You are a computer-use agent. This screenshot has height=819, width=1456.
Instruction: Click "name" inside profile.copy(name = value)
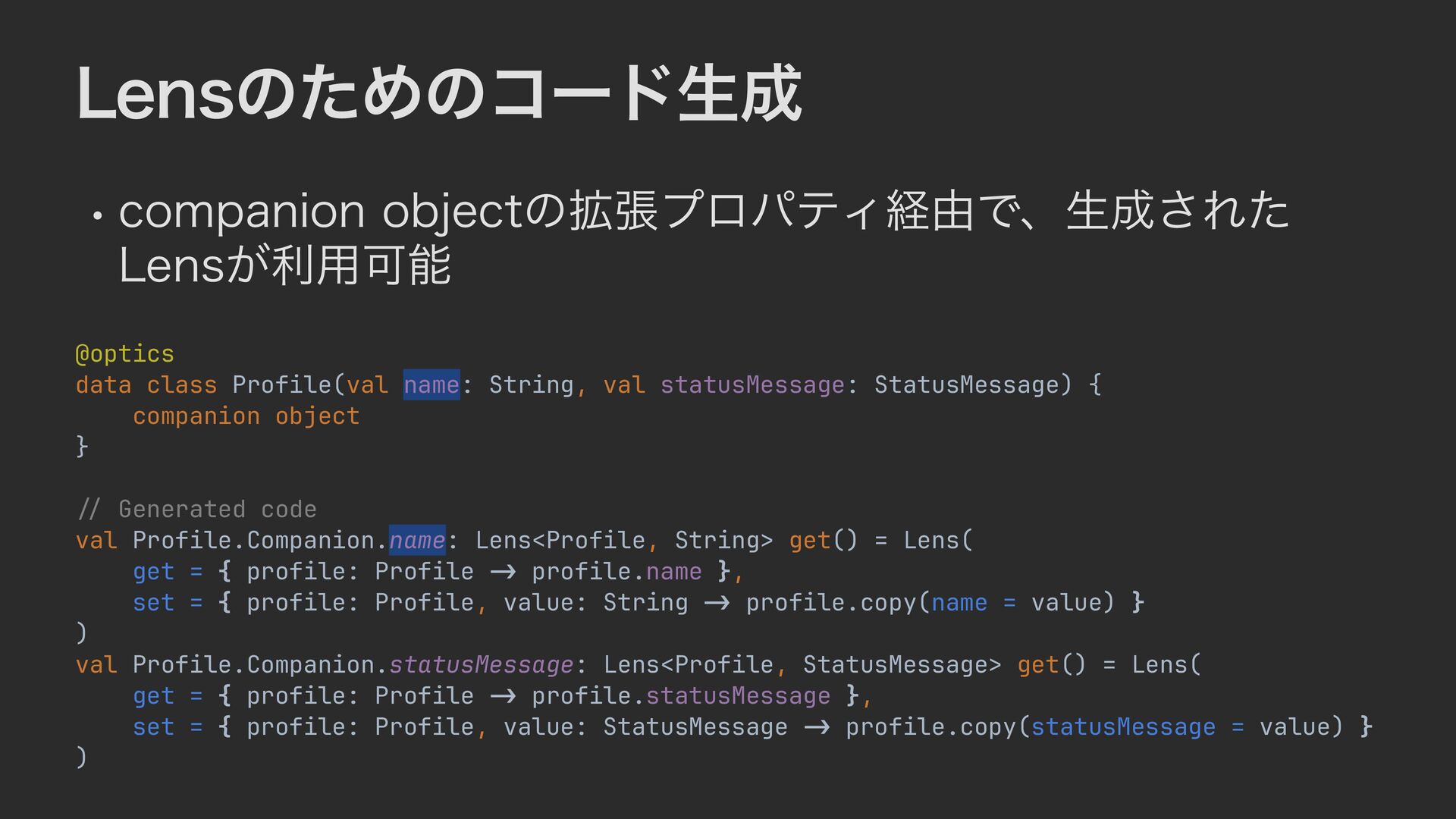click(x=959, y=602)
